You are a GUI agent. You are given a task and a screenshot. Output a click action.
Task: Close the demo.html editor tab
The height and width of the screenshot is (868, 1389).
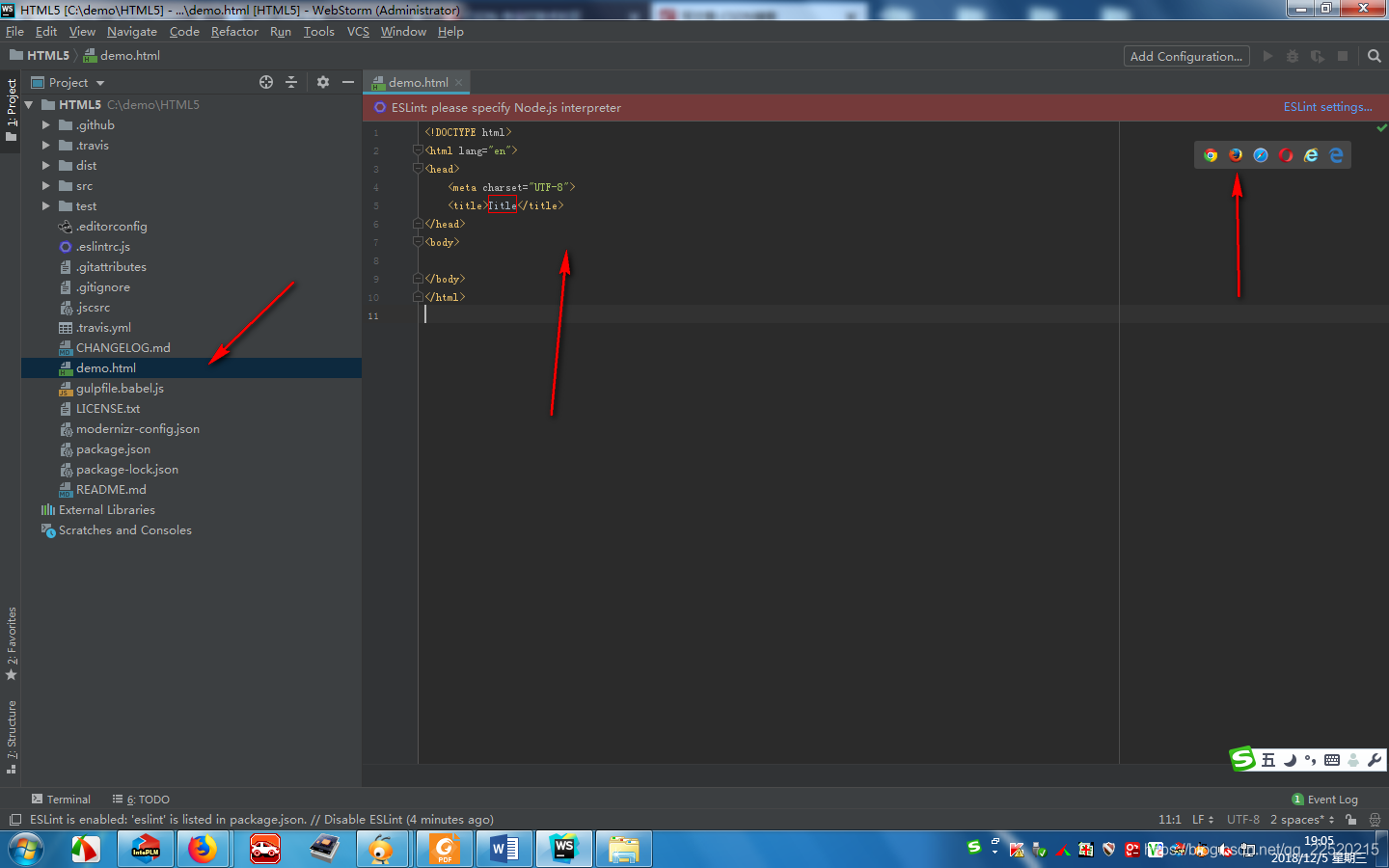(459, 82)
